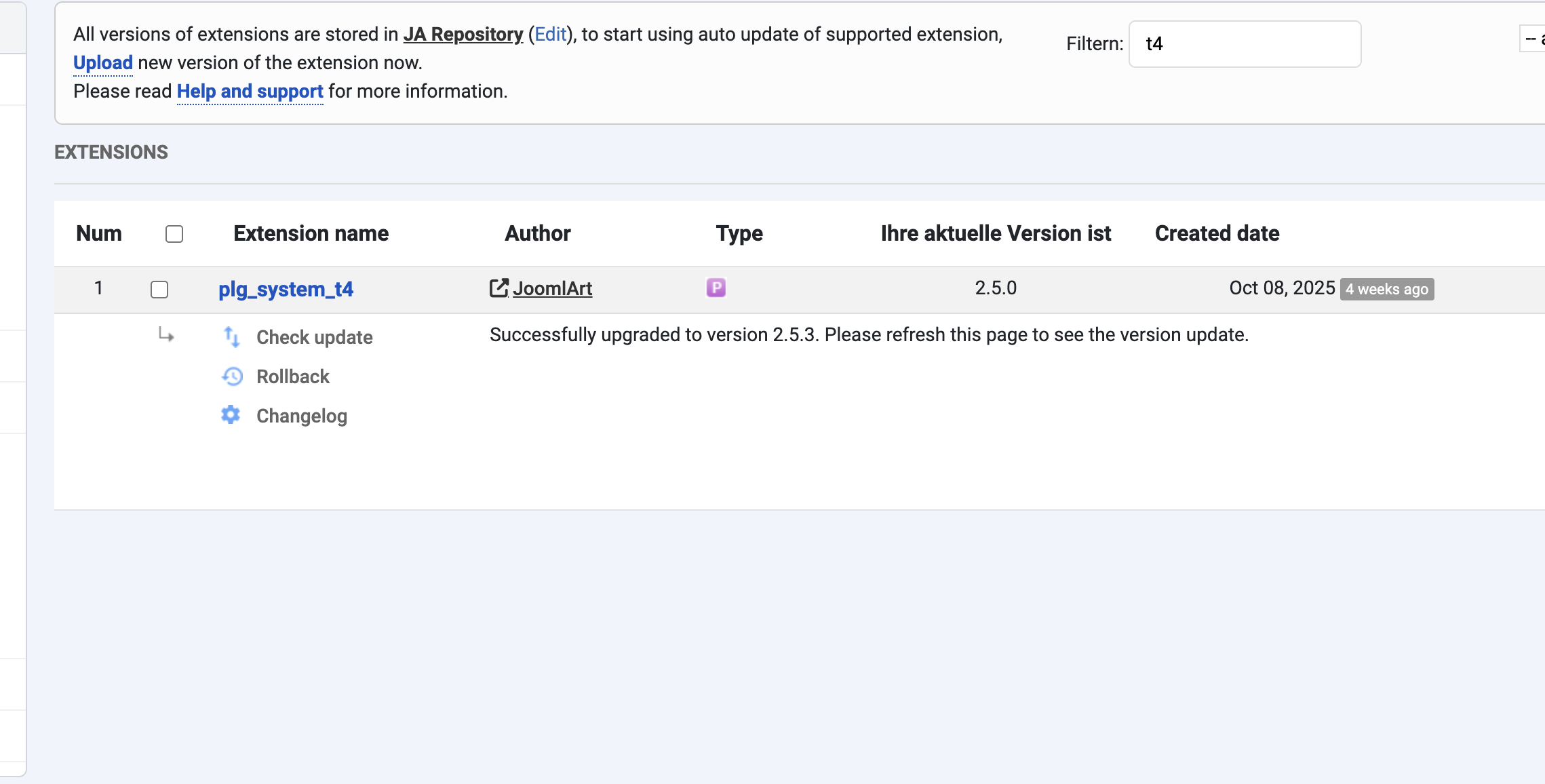Click the indent arrow icon under row checkbox
Screen dimensions: 1545x784
pyautogui.click(x=166, y=335)
